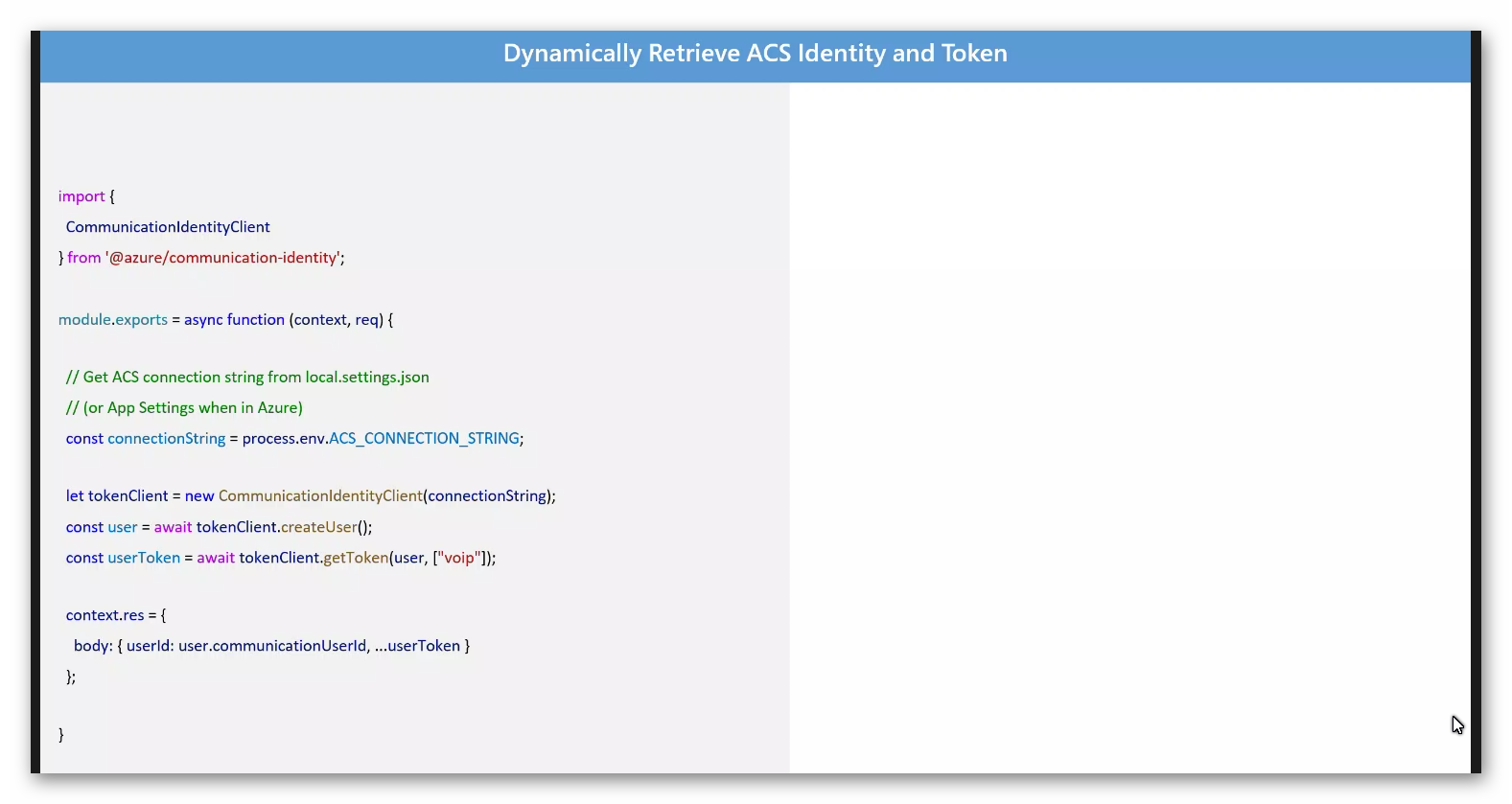The height and width of the screenshot is (804, 1512).
Task: Click the ...userToken spread expression
Action: (417, 646)
